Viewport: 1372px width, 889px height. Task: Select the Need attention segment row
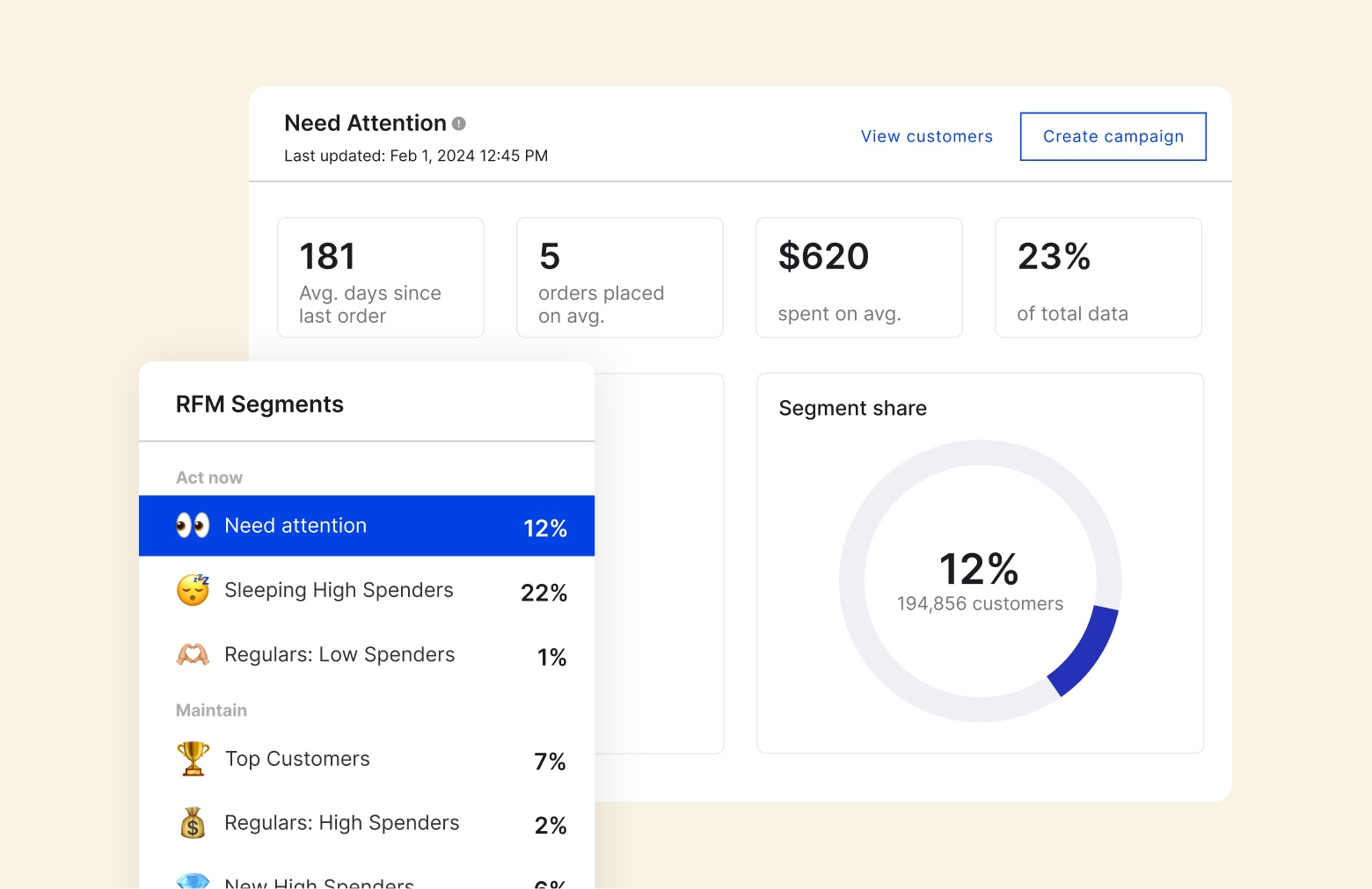pos(366,525)
